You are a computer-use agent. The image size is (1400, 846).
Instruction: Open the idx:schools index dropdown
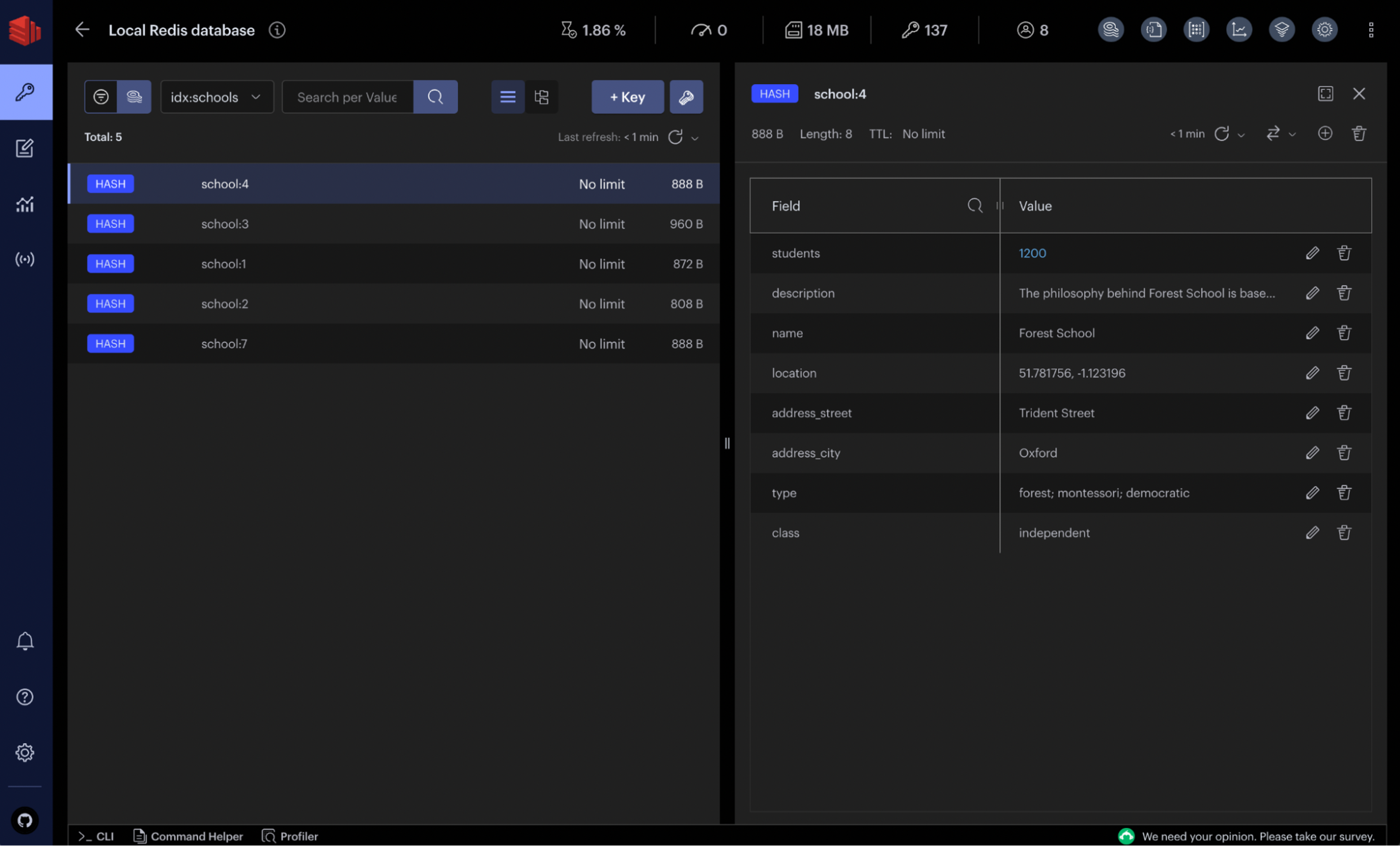click(216, 97)
